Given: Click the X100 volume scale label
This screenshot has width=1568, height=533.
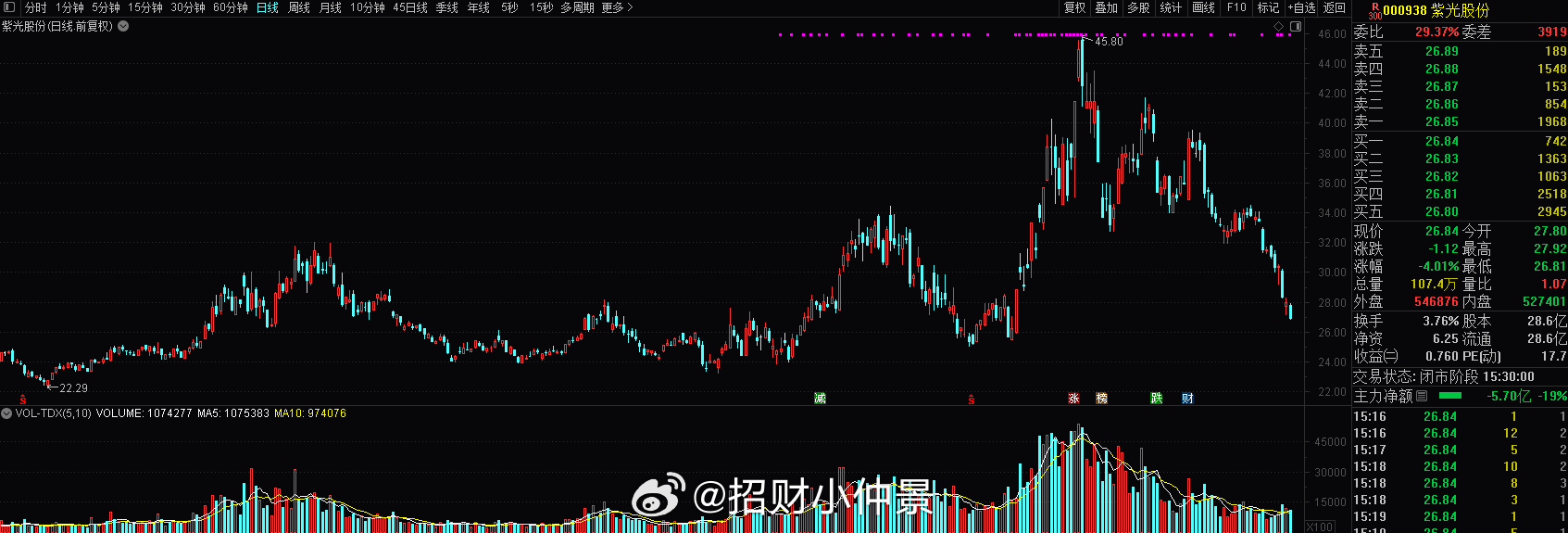Looking at the screenshot, I should [x=1320, y=527].
